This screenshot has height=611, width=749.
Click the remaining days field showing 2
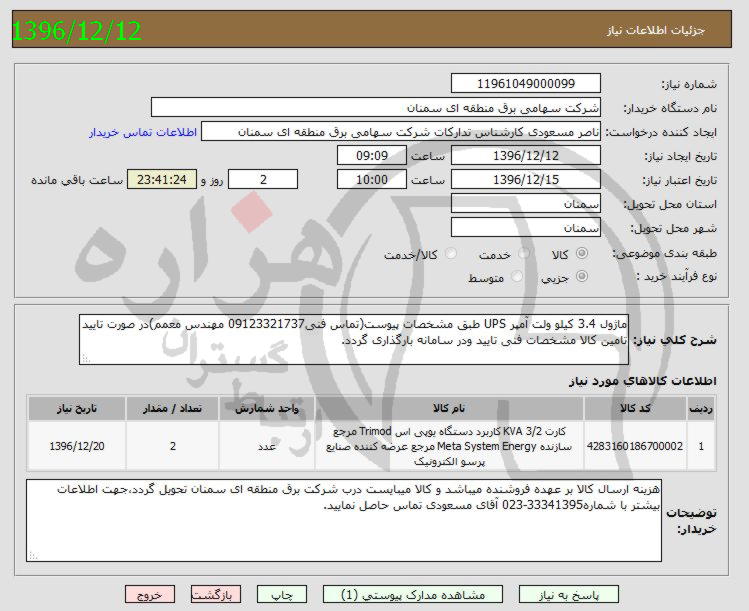coord(263,180)
